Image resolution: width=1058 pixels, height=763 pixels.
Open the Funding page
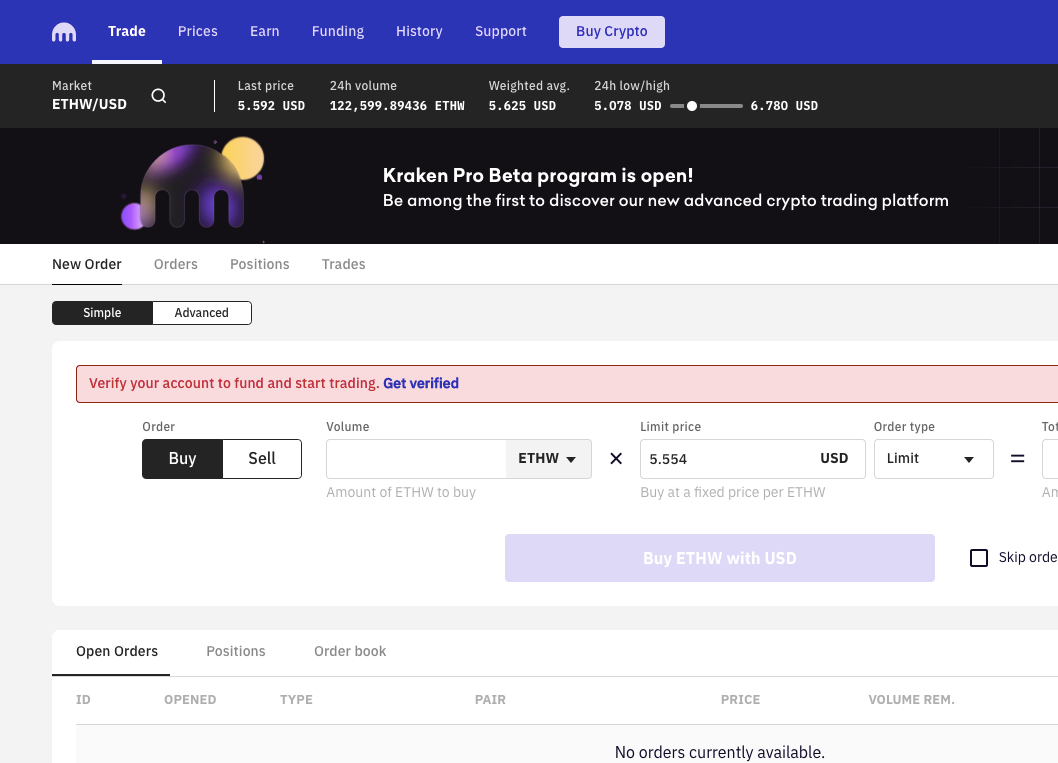tap(337, 31)
